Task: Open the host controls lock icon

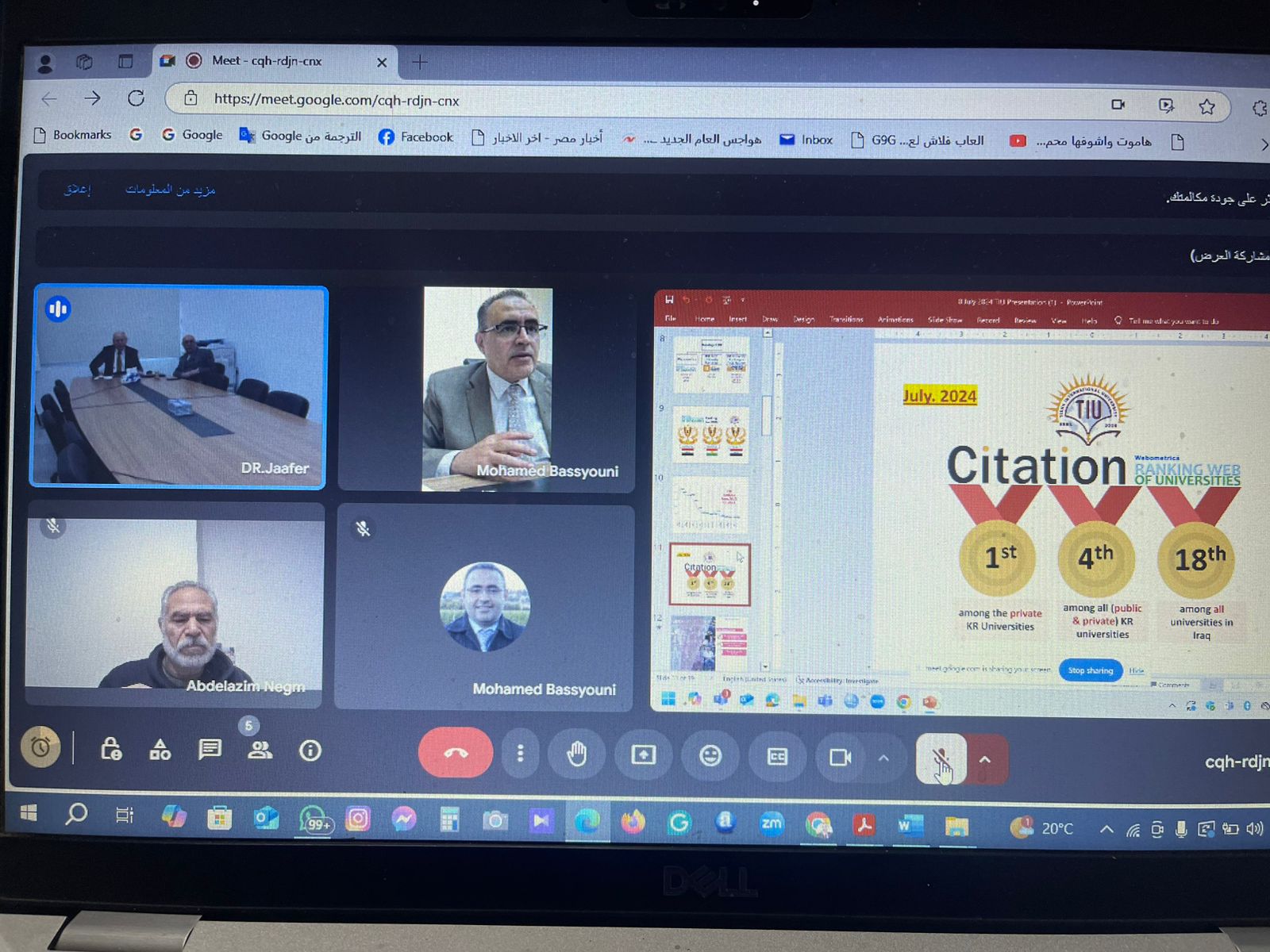Action: [111, 749]
